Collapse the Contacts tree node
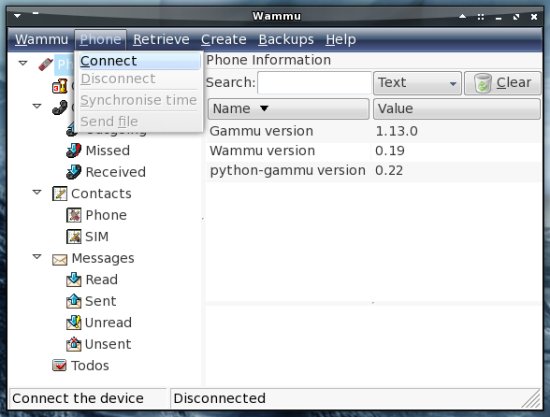 click(x=37, y=192)
